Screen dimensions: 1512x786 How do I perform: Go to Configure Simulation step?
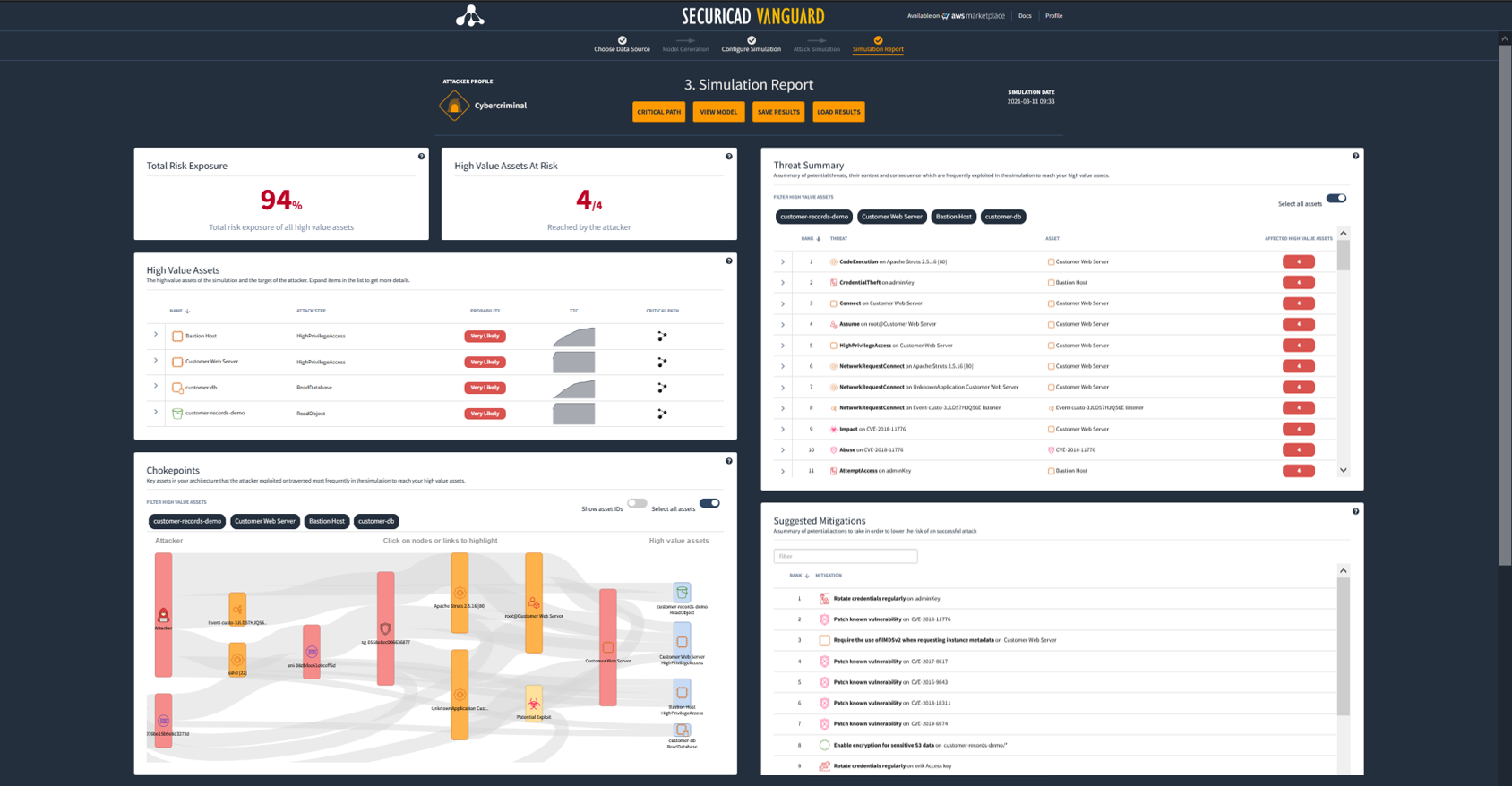coord(752,45)
